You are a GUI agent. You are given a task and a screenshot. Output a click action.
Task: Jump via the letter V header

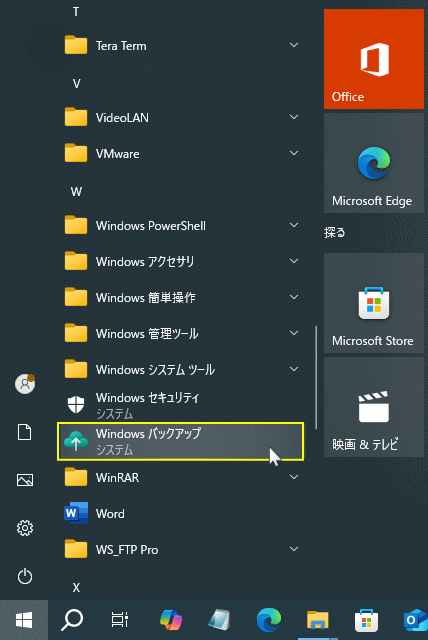tap(76, 84)
